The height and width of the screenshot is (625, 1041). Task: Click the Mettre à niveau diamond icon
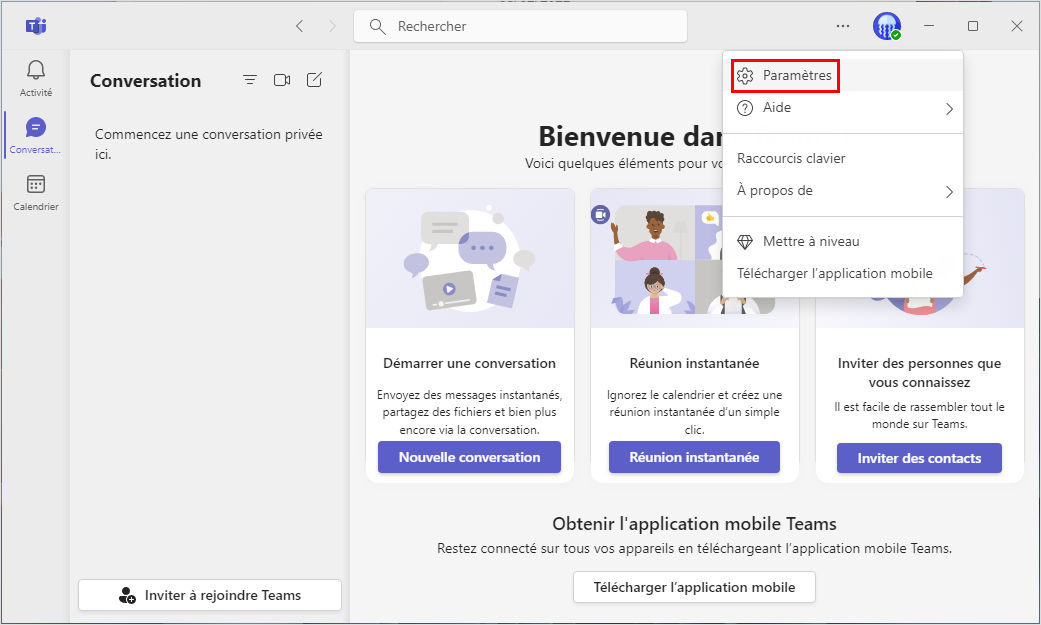point(745,242)
